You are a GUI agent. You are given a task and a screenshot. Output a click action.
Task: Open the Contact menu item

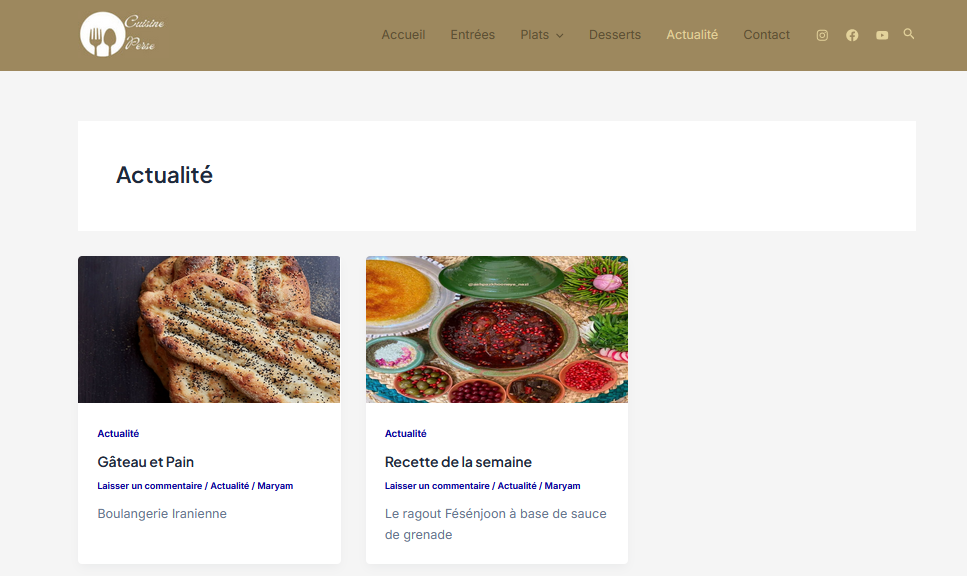pos(767,35)
